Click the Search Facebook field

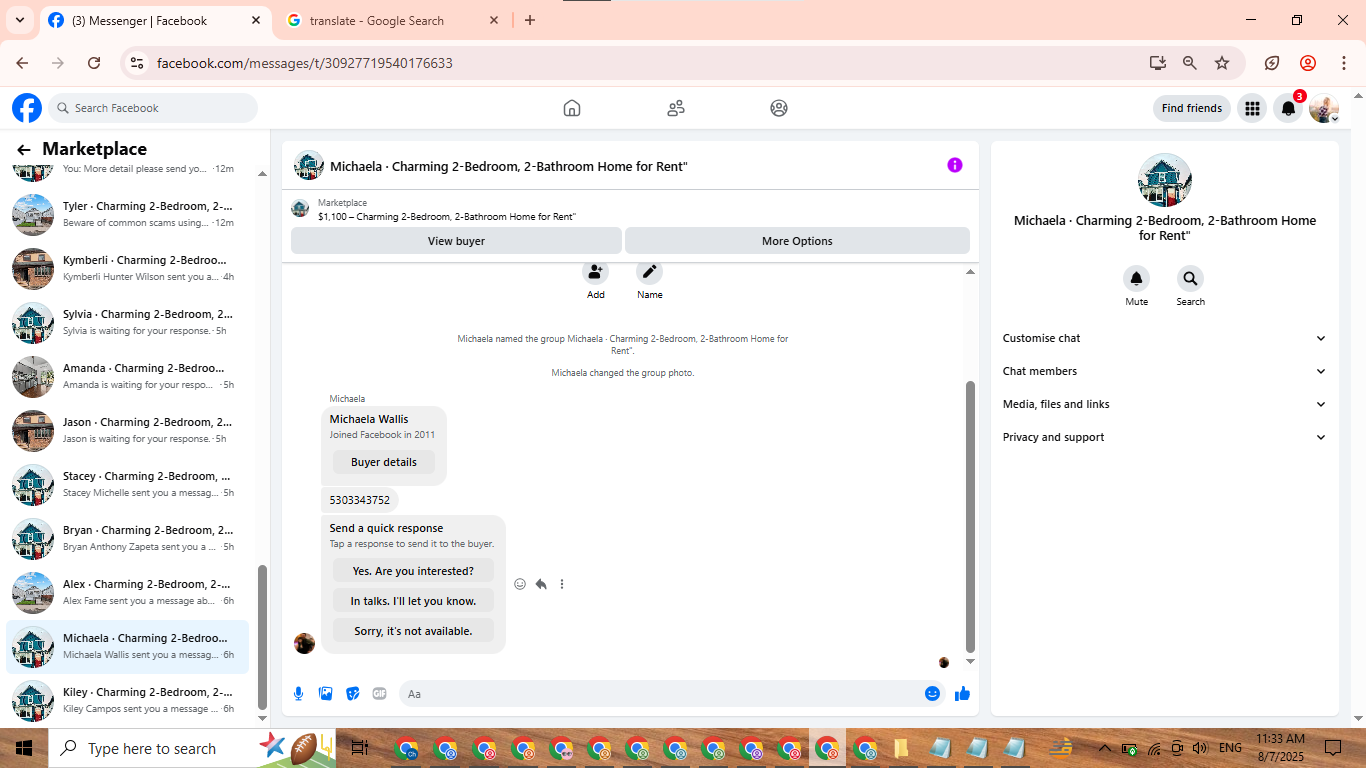click(153, 108)
